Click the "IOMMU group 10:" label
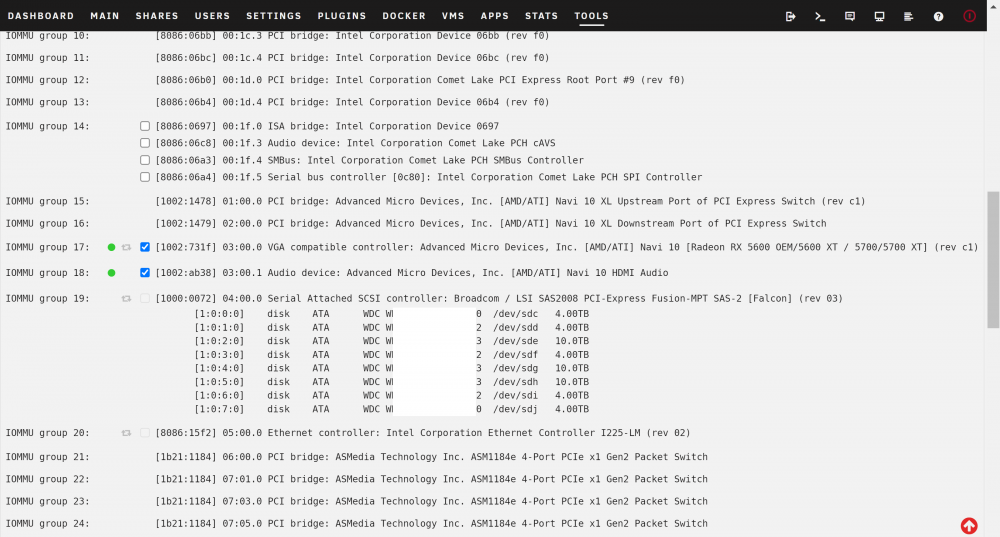 [48, 36]
